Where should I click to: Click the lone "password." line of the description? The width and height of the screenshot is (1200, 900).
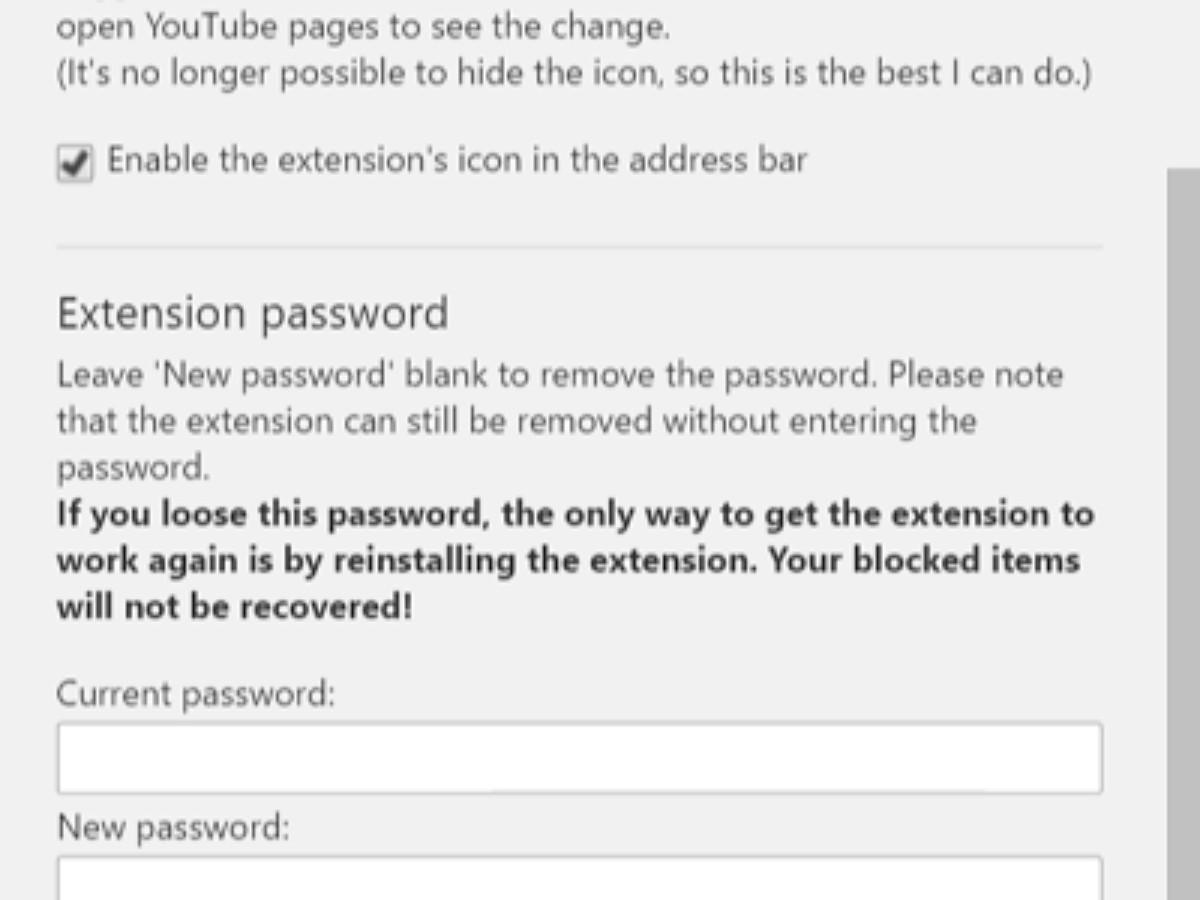(x=133, y=468)
